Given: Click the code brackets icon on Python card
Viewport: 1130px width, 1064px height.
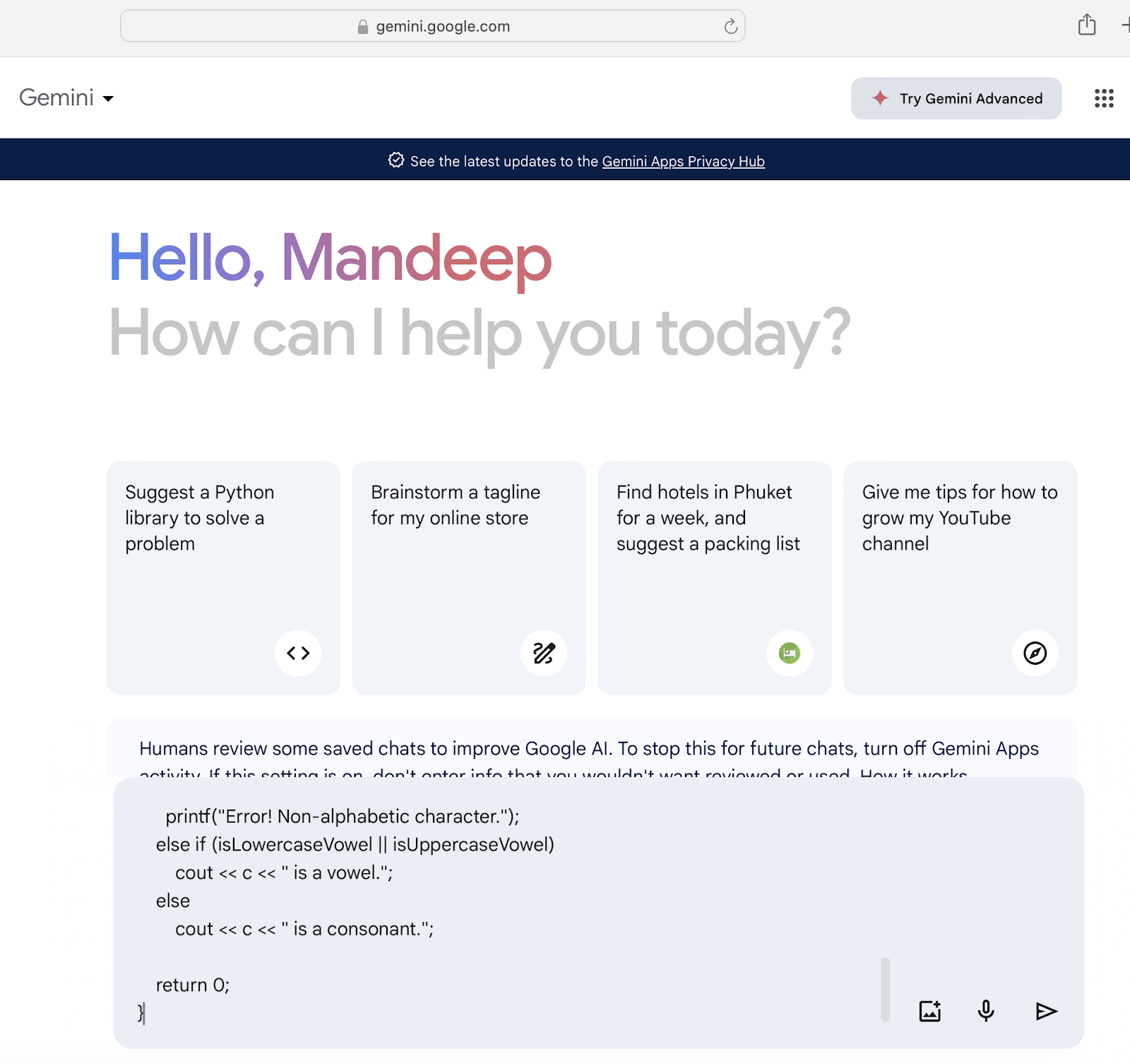Looking at the screenshot, I should (x=298, y=653).
